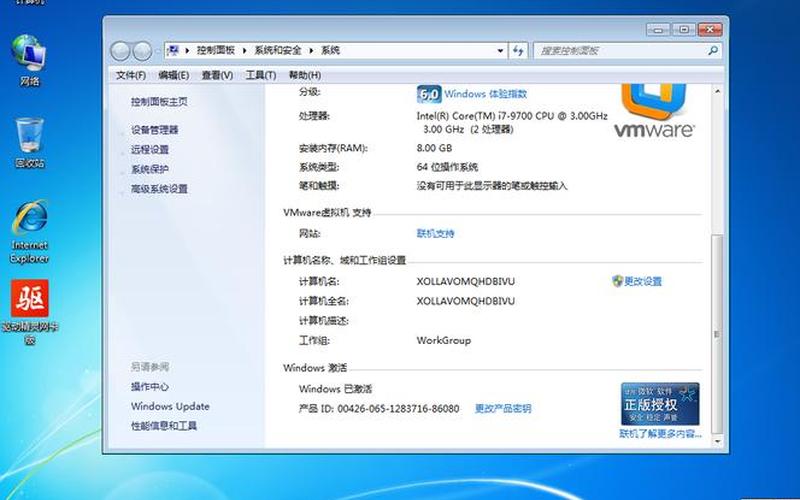Click the back navigation button
The image size is (800, 500).
tap(120, 51)
